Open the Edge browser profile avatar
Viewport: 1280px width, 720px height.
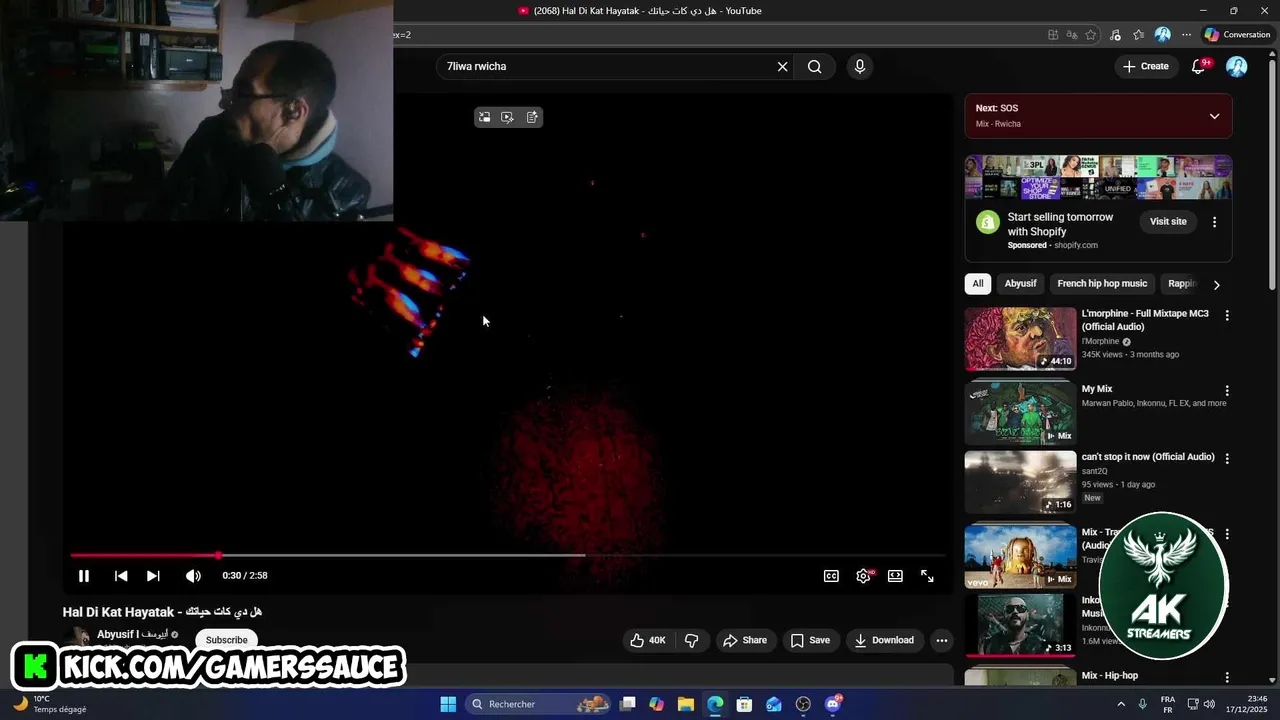1162,35
